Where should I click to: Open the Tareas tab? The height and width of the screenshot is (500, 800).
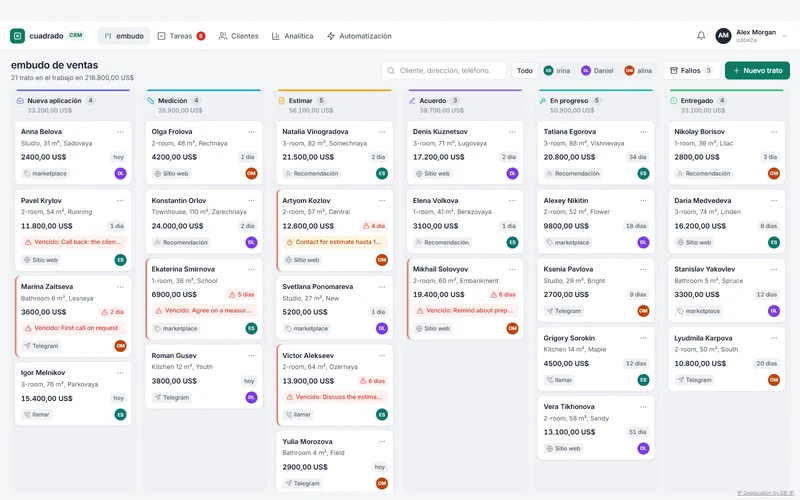(x=181, y=36)
